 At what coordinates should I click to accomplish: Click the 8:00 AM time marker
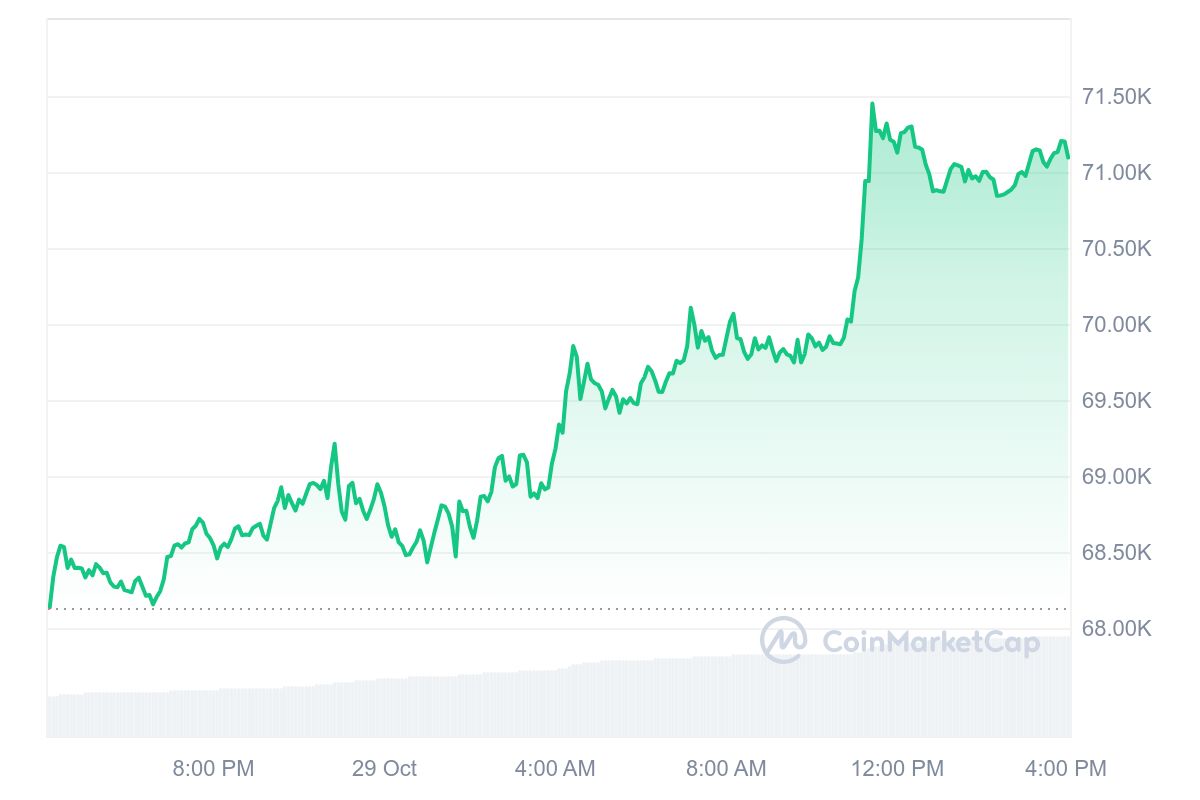[726, 769]
